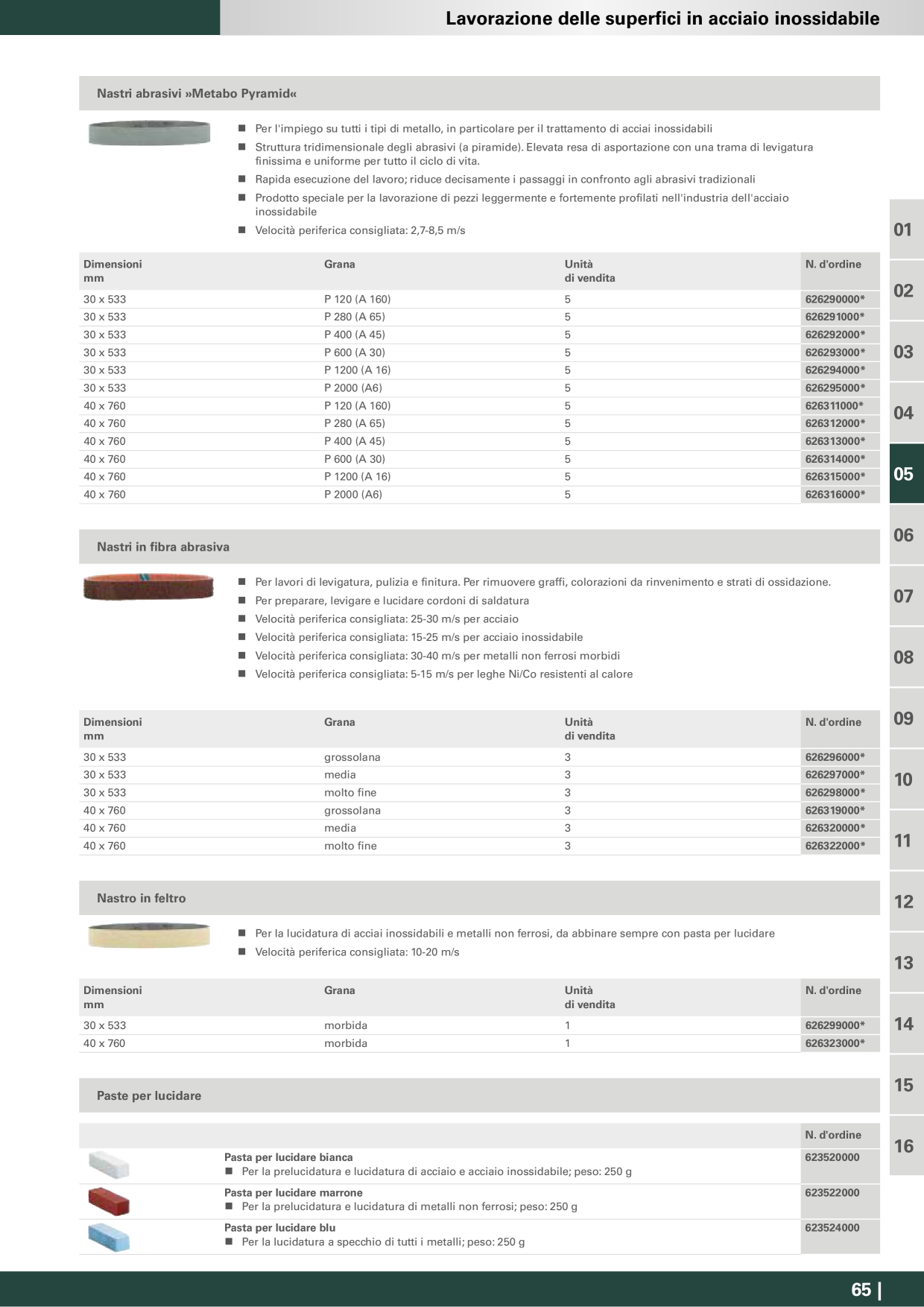Click the blue polishing paste image
This screenshot has height=1307, width=924.
(108, 1235)
